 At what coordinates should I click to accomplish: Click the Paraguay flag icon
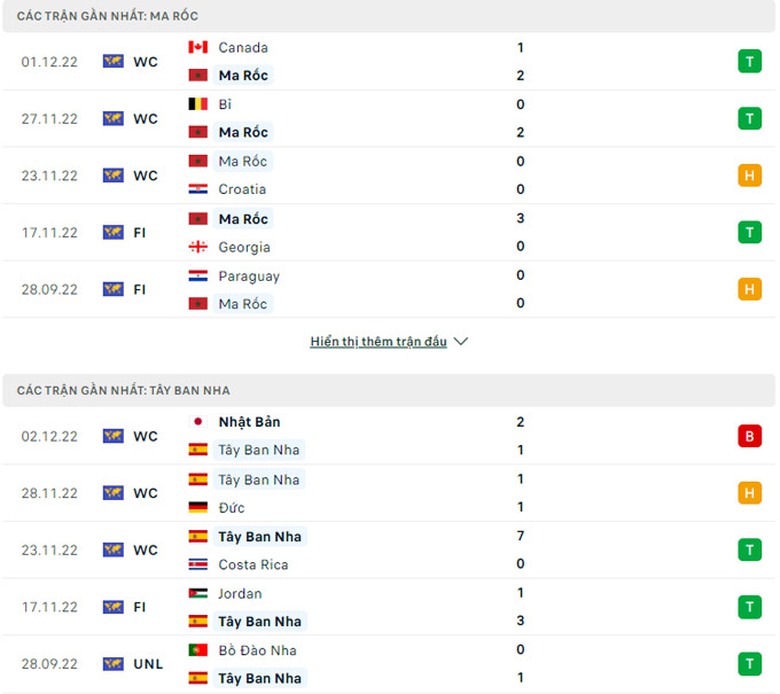pos(198,276)
